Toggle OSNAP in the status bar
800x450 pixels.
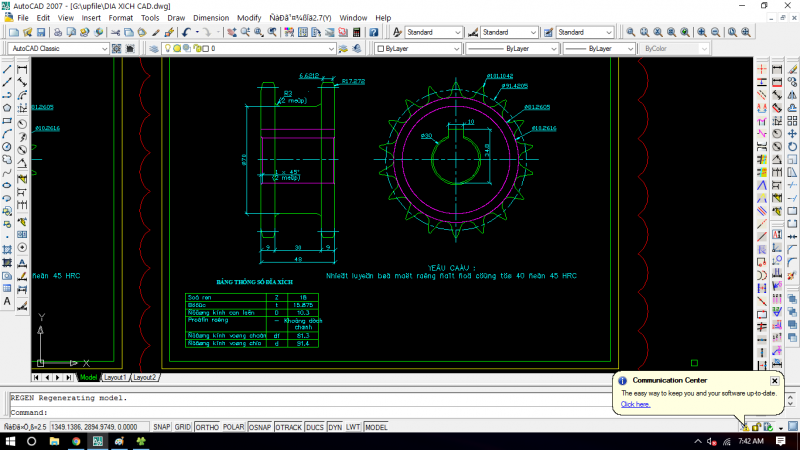[x=260, y=427]
